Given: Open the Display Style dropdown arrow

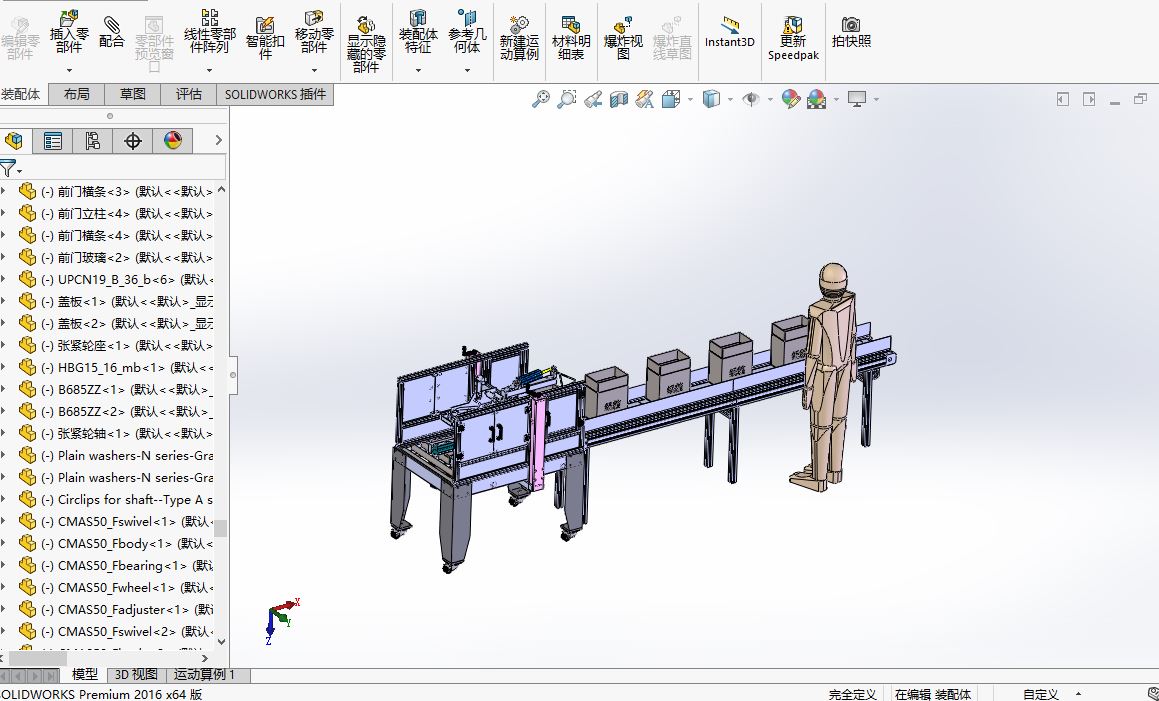Looking at the screenshot, I should pos(730,99).
